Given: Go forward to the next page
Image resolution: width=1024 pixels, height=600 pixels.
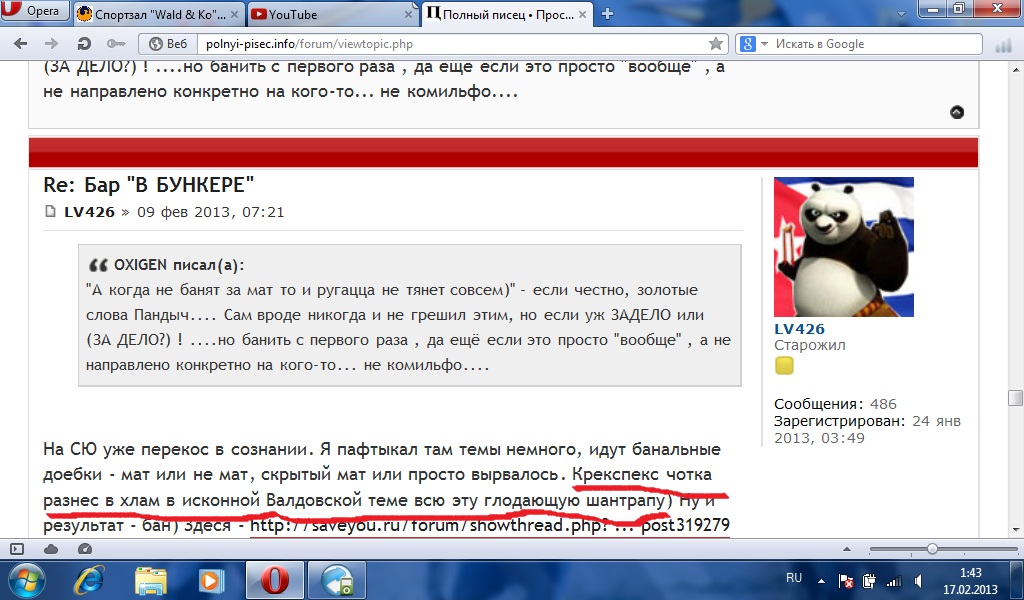Looking at the screenshot, I should pos(51,44).
